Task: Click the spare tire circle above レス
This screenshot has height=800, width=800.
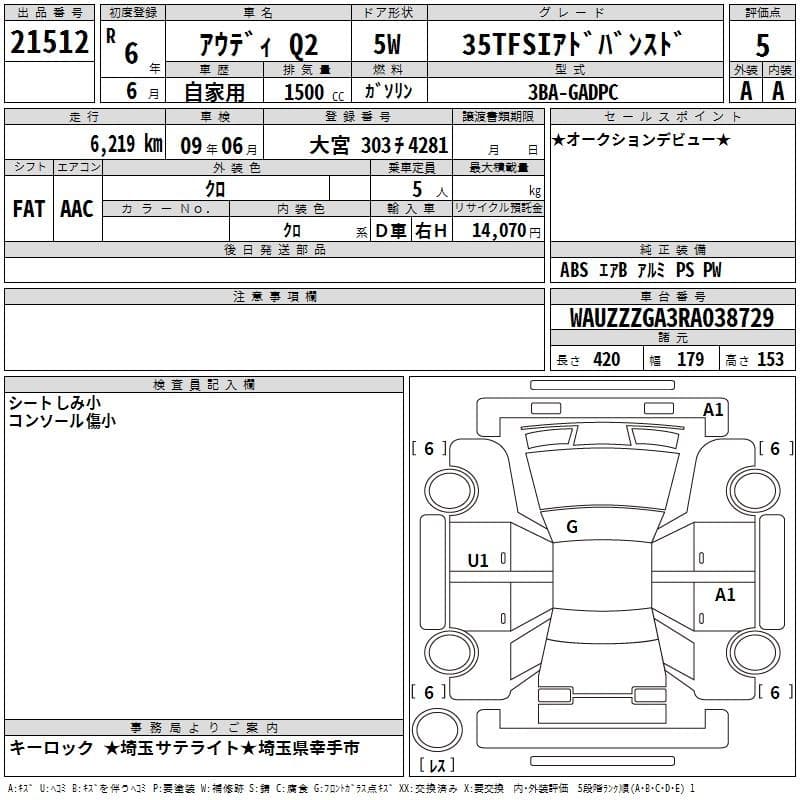Action: [x=437, y=729]
